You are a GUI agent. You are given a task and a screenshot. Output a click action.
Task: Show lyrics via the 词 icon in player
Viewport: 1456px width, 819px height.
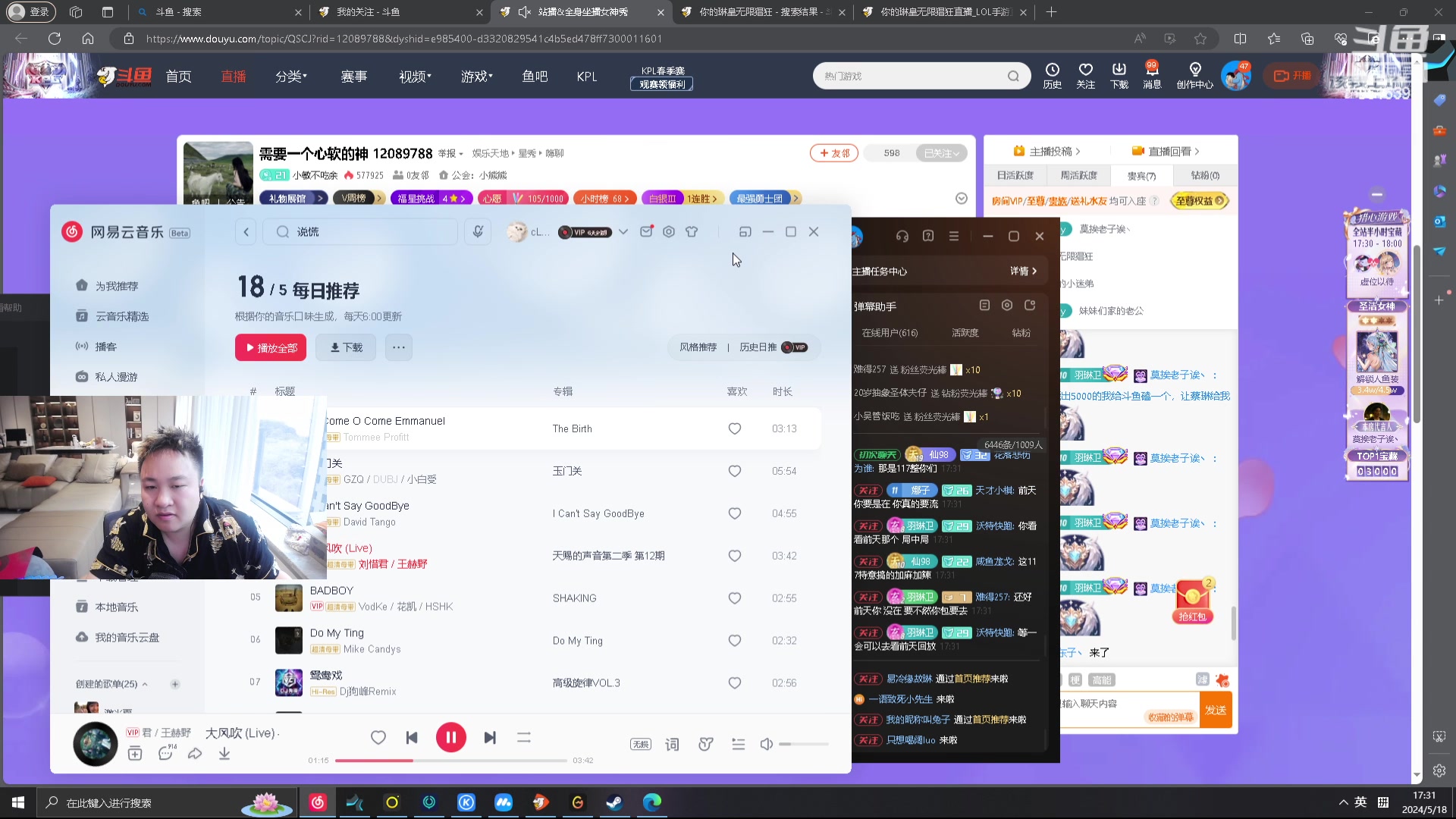(x=672, y=744)
